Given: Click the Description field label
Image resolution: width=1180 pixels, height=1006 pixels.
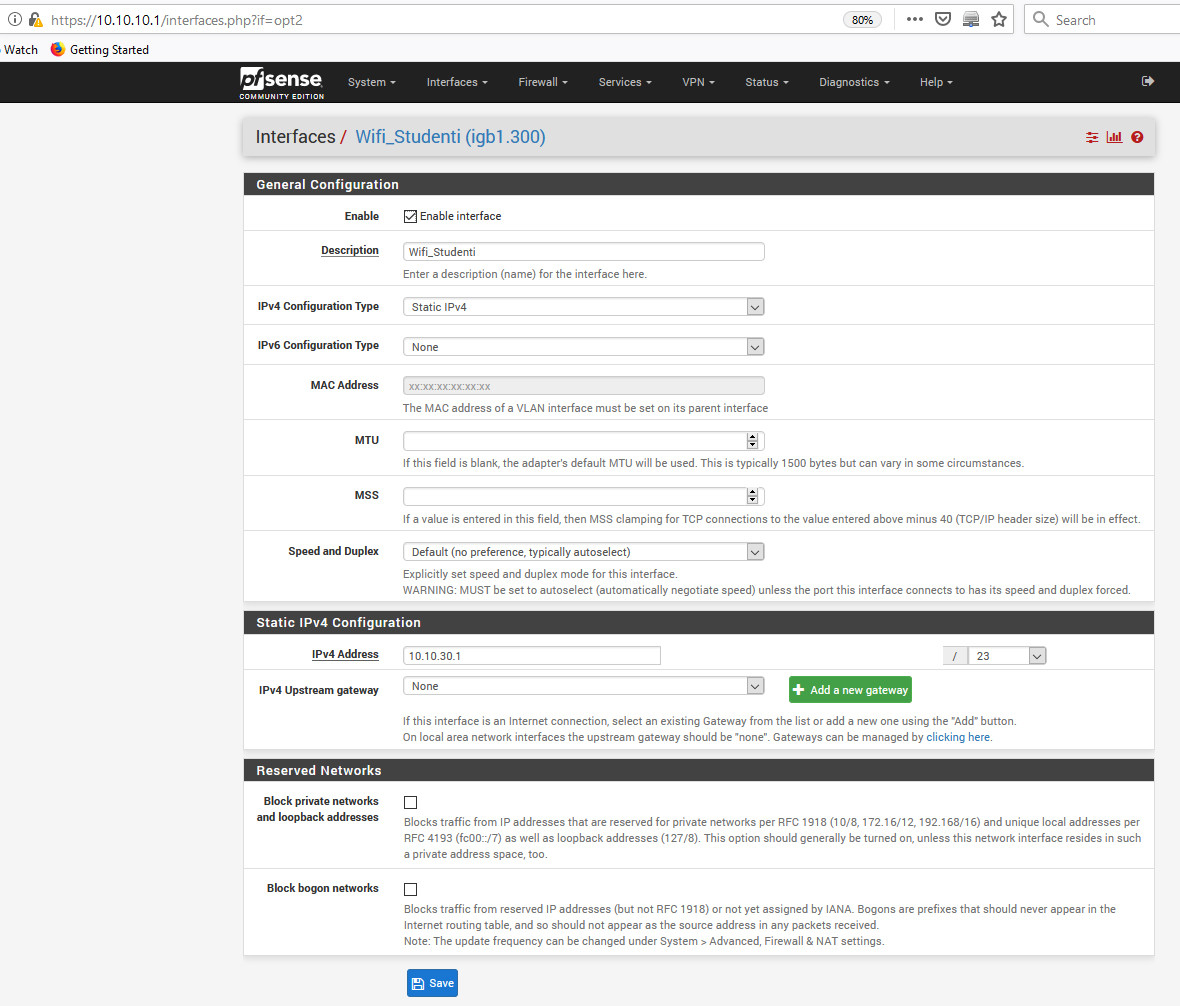Looking at the screenshot, I should tap(350, 251).
